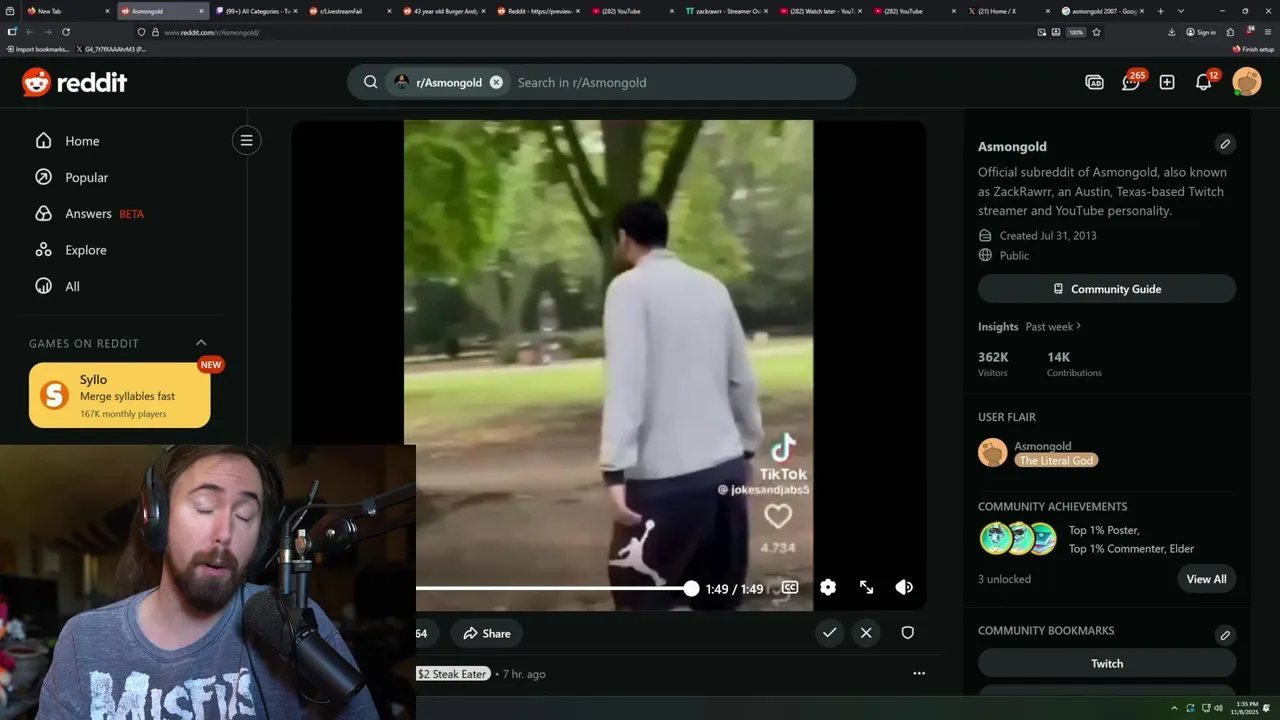The width and height of the screenshot is (1280, 720).
Task: Edit community bookmarks pencil icon
Action: coord(1225,635)
